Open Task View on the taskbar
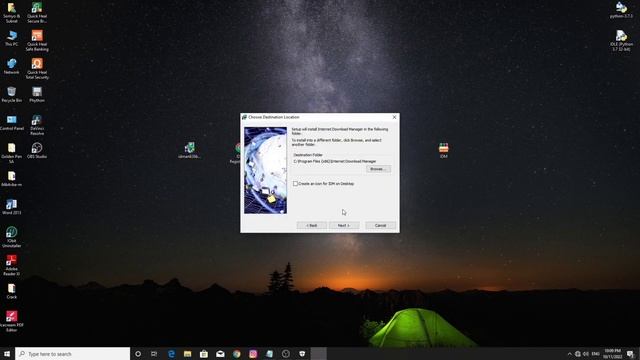The width and height of the screenshot is (640, 360). pyautogui.click(x=154, y=353)
